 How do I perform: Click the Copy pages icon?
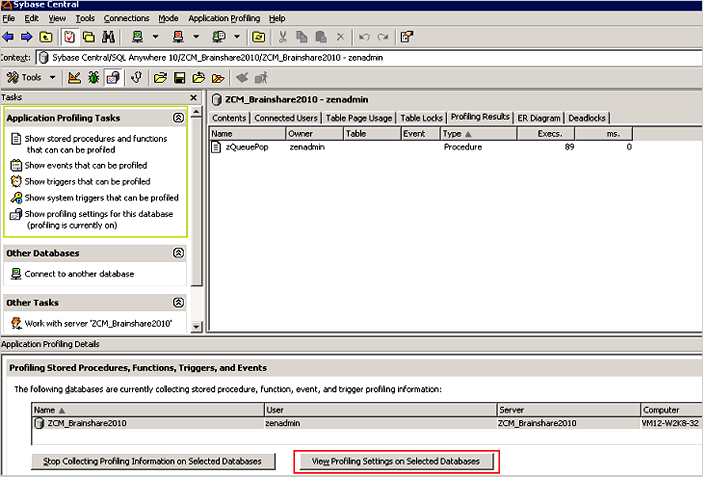[x=302, y=37]
